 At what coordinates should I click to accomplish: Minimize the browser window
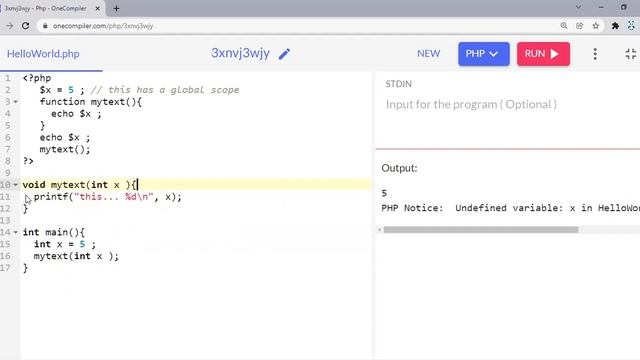click(601, 7)
